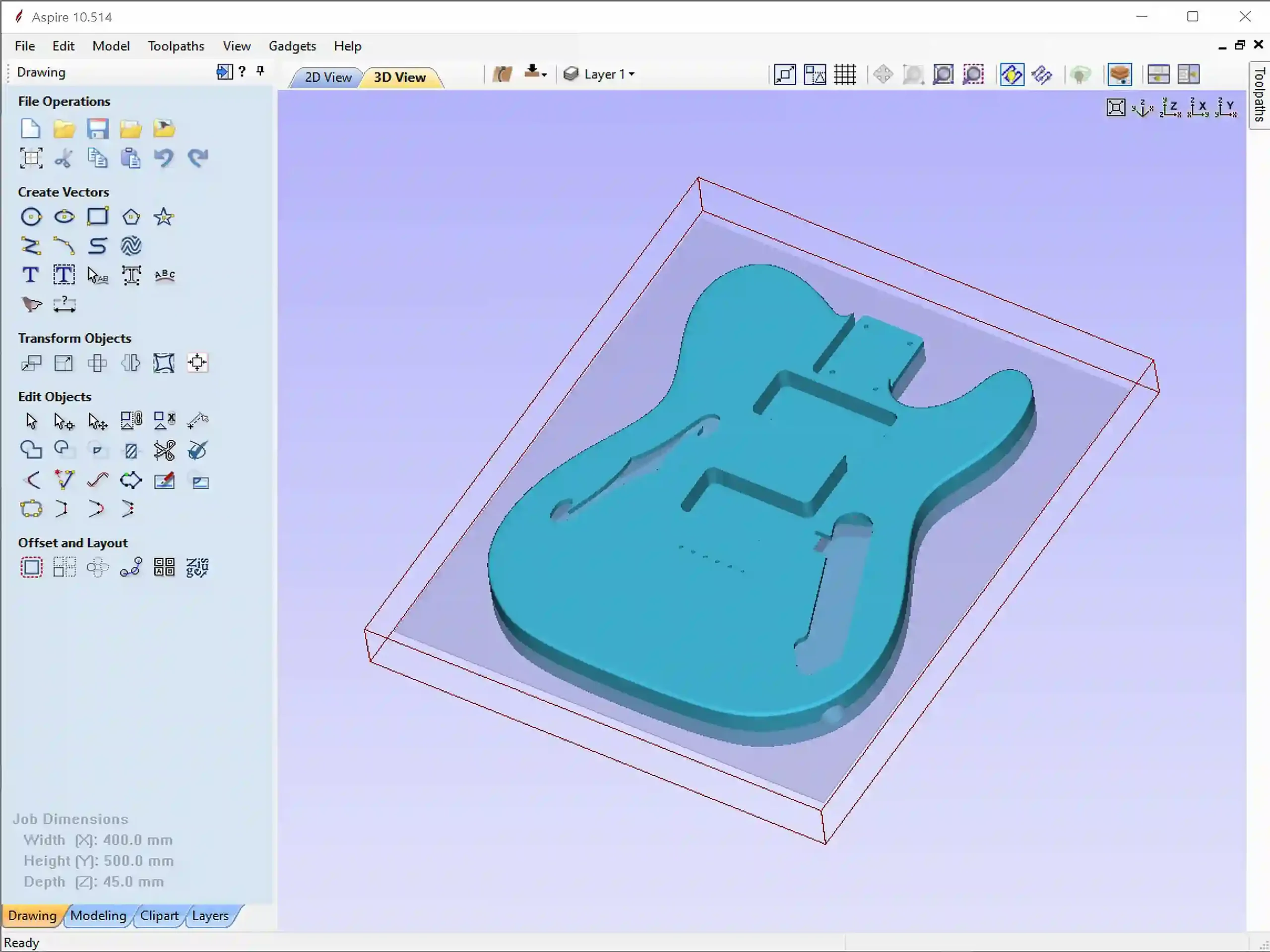The width and height of the screenshot is (1270, 952).
Task: Select the Draw Text tool
Action: [31, 276]
